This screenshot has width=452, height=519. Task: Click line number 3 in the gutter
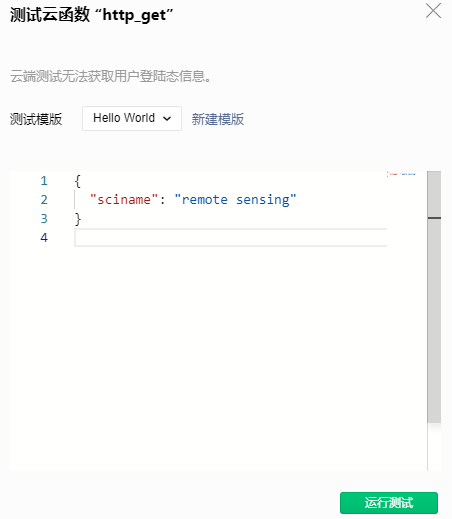44,219
